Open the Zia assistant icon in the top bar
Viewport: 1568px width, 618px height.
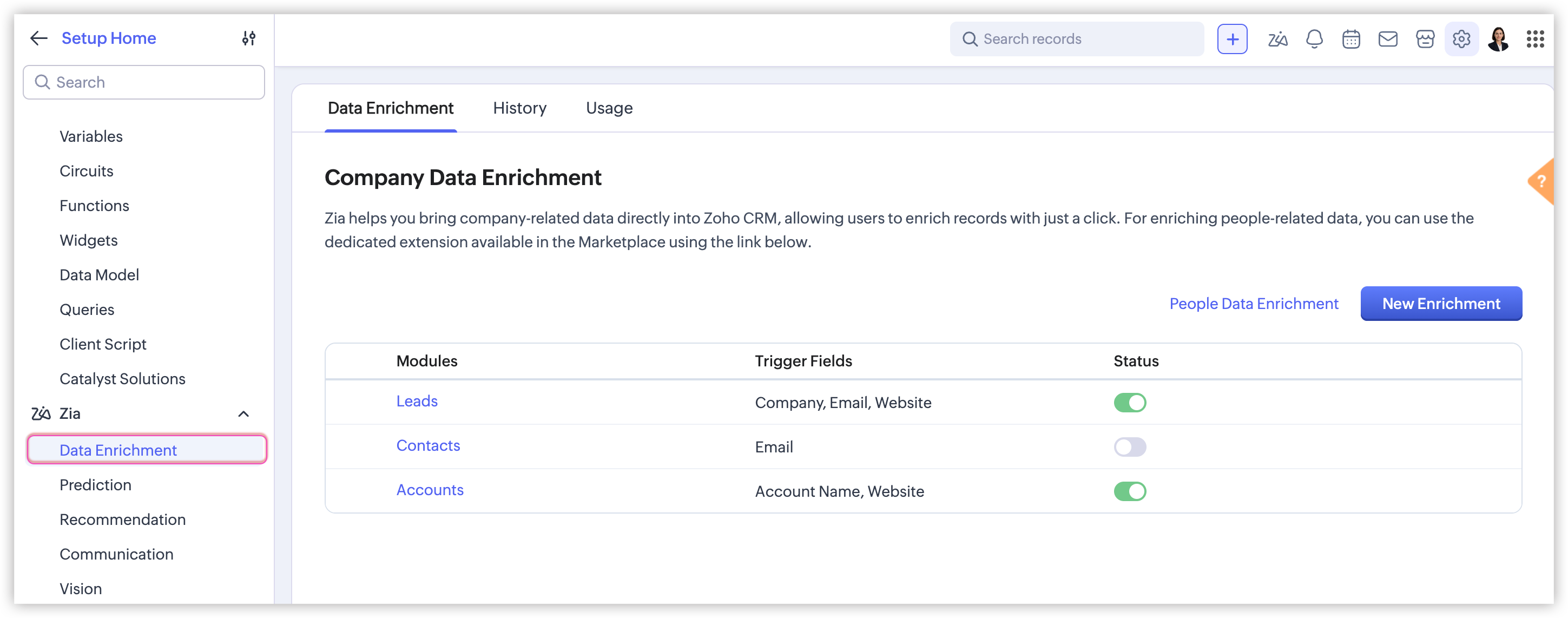click(1277, 40)
